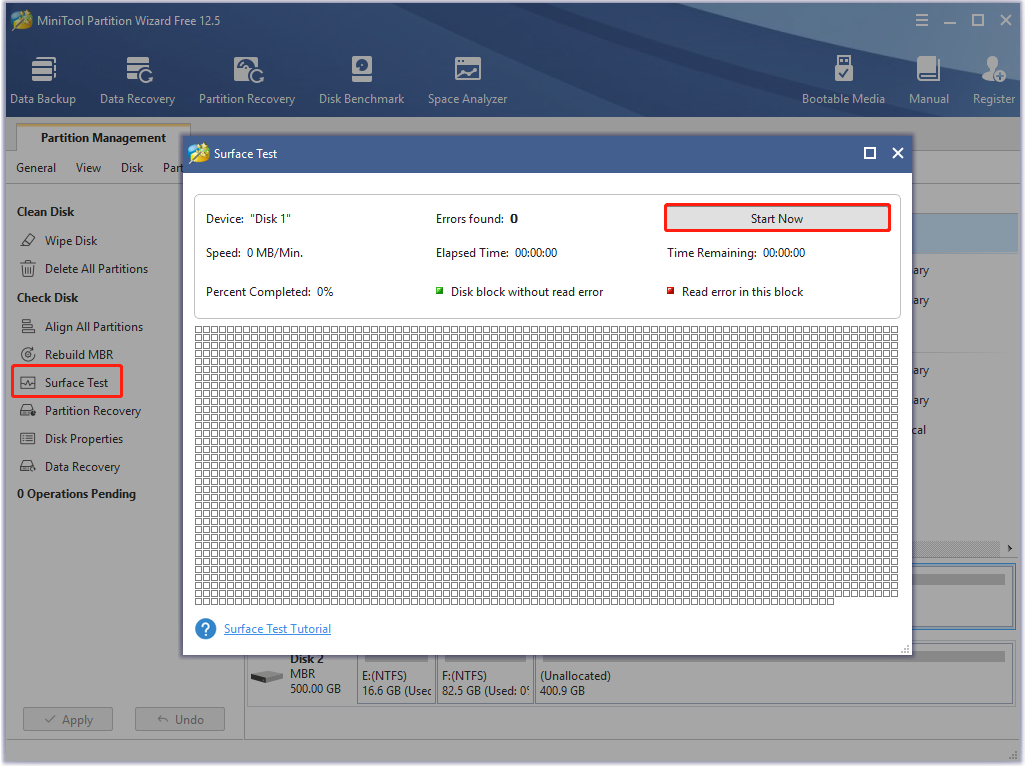Open the General menu
This screenshot has height=769, width=1027.
36,168
